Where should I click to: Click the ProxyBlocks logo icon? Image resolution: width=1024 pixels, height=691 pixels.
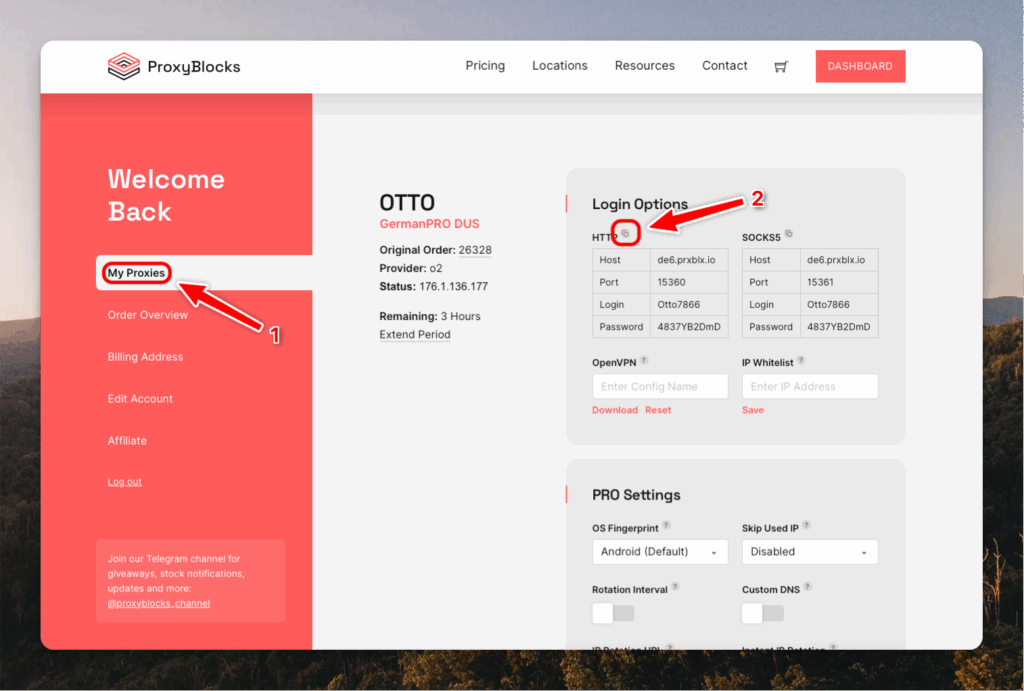123,67
